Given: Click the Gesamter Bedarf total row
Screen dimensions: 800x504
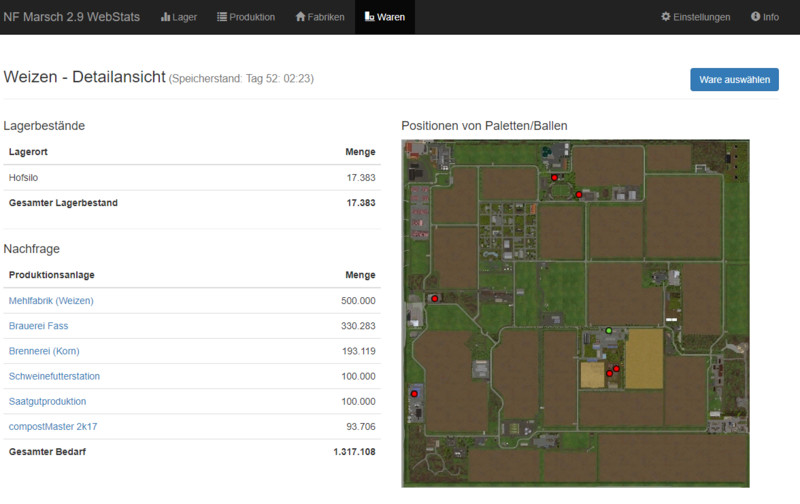Looking at the screenshot, I should click(x=190, y=452).
